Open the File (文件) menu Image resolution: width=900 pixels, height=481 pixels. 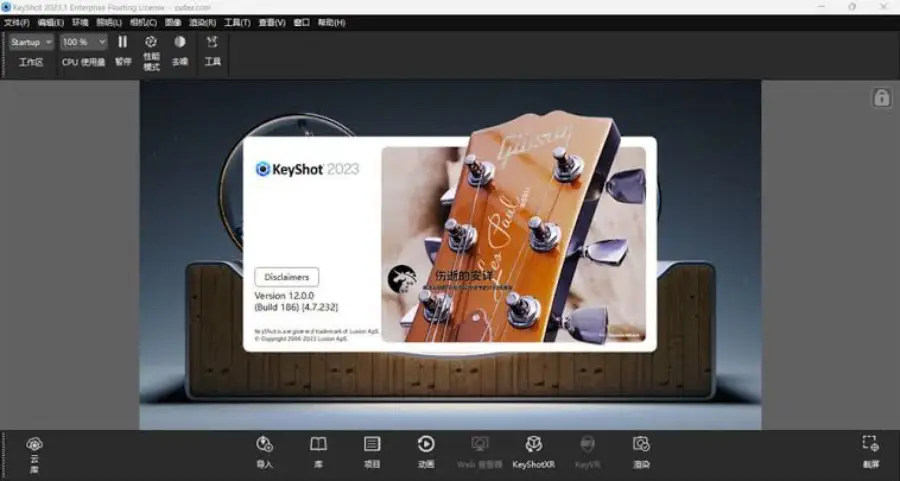pos(17,22)
